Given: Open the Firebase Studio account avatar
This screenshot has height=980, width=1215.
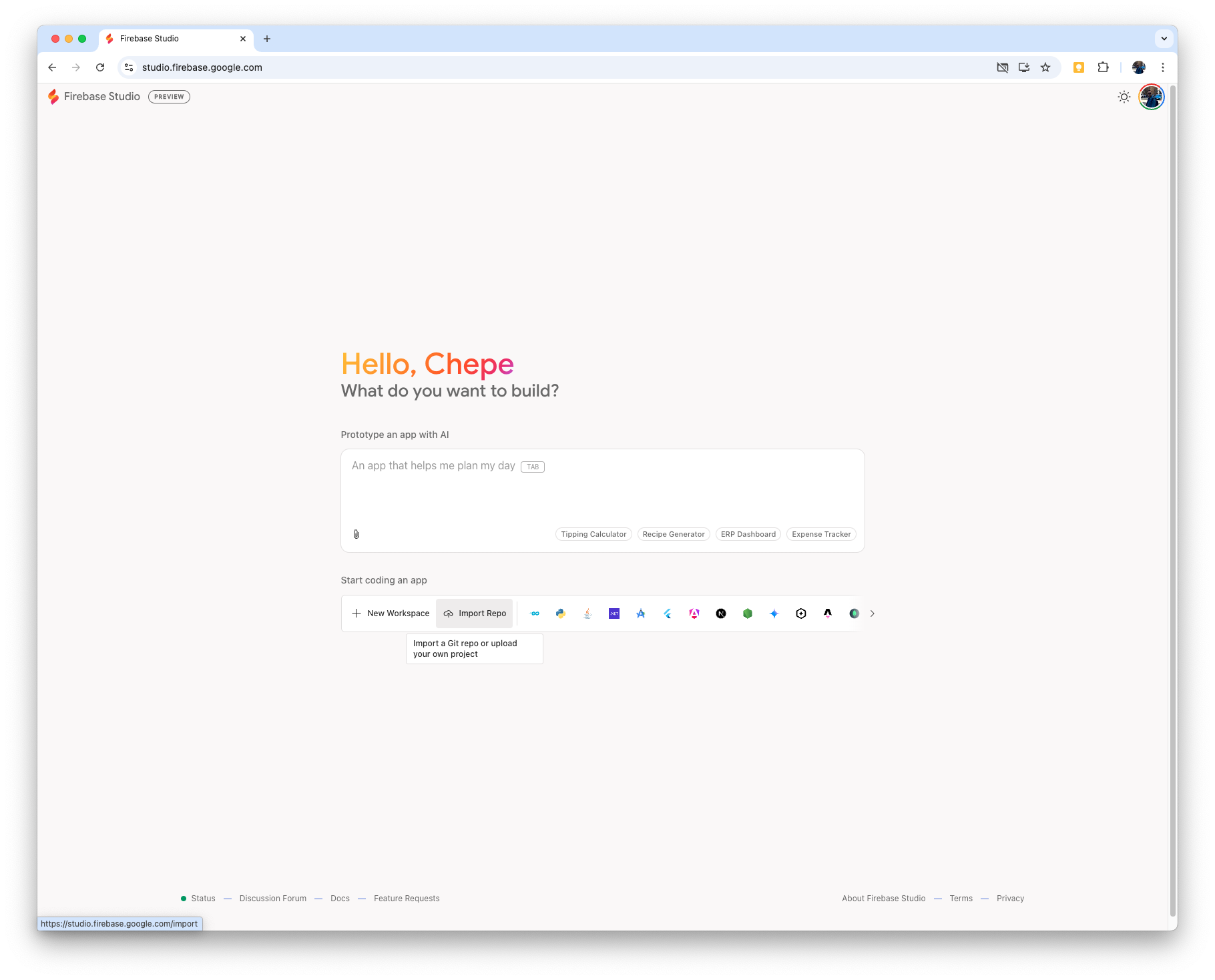Looking at the screenshot, I should click(1152, 97).
